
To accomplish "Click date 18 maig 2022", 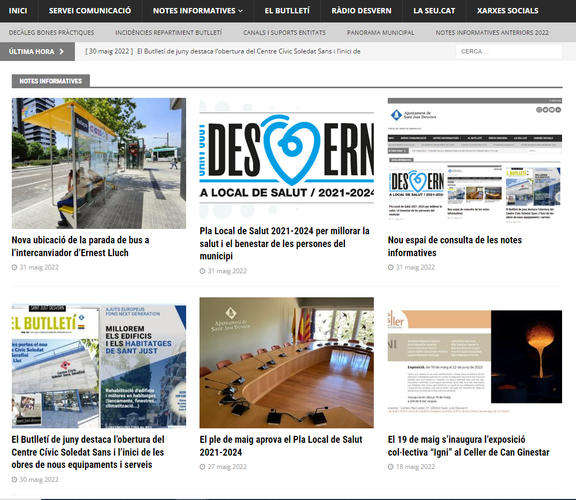I will point(415,467).
